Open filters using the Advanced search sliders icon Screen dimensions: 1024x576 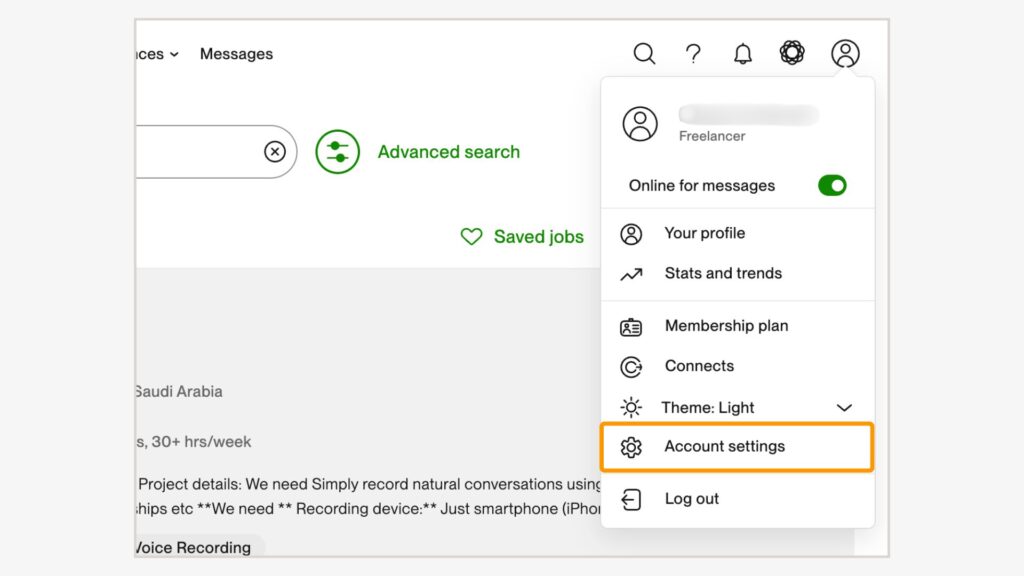337,152
